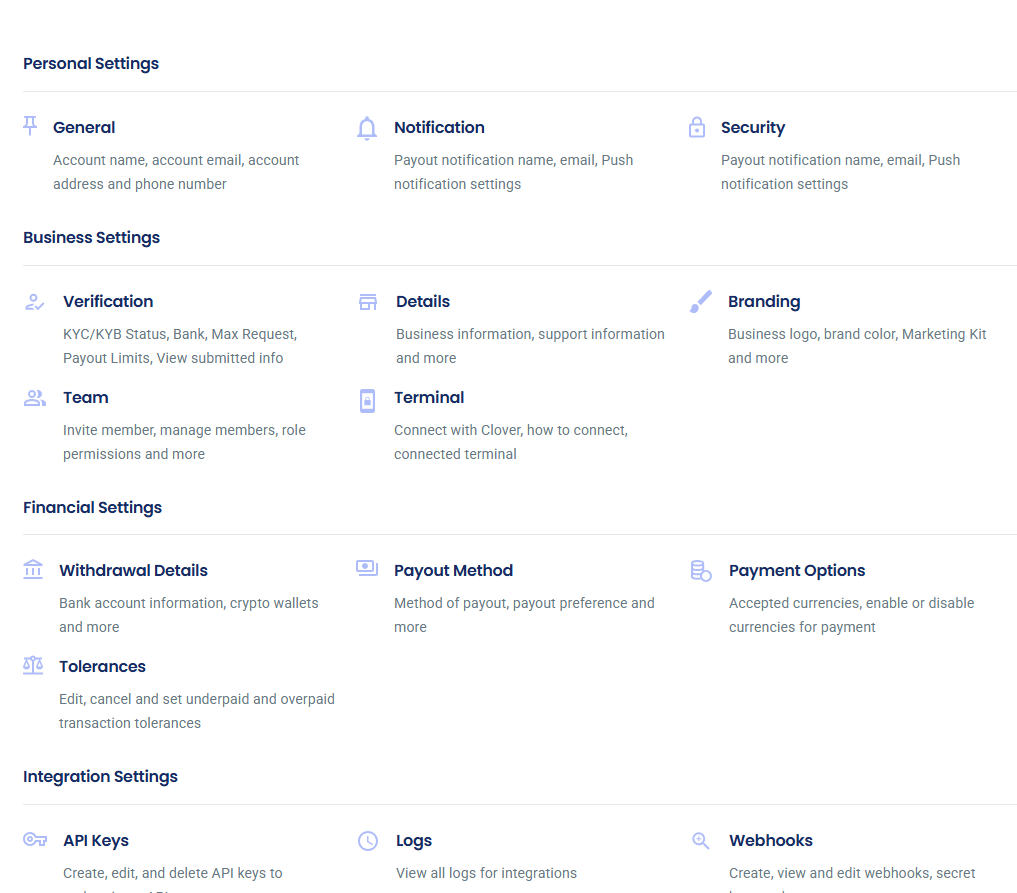This screenshot has width=1017, height=893.
Task: Select the Webhooks magnifier icon
Action: click(x=700, y=841)
